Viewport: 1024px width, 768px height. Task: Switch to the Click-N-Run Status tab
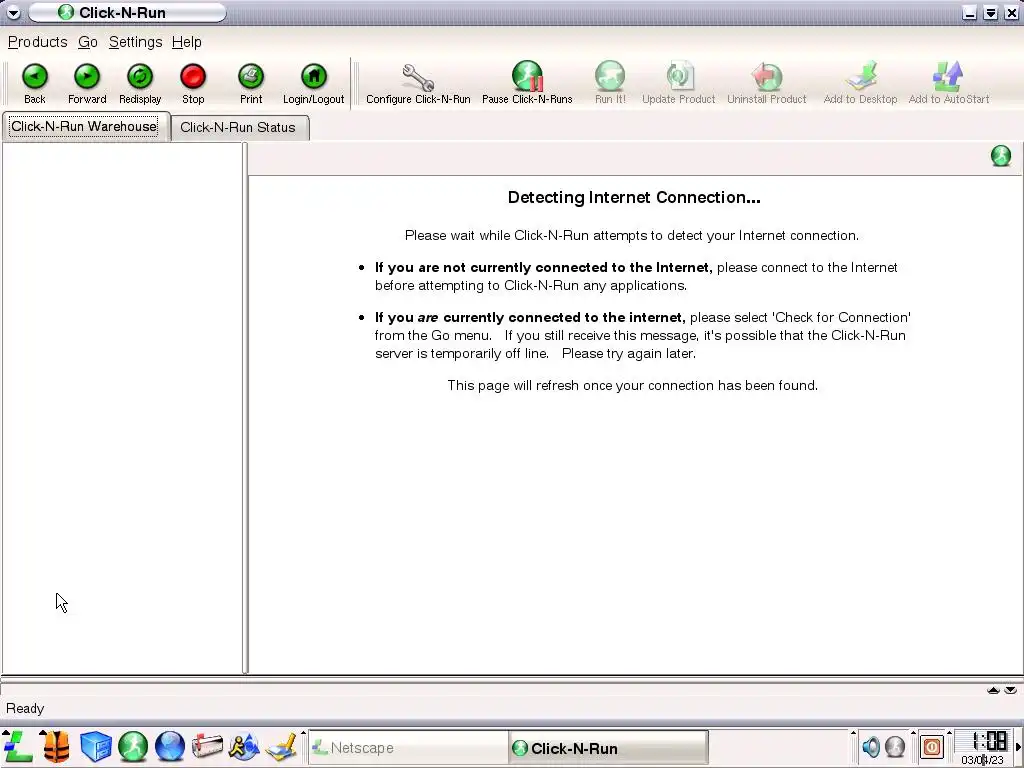(238, 127)
